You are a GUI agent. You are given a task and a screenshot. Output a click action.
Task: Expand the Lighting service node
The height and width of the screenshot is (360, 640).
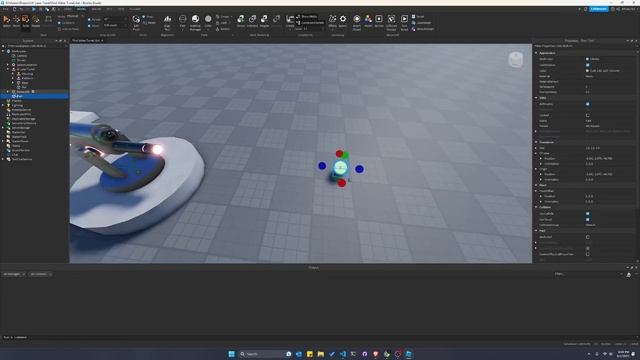tap(3, 105)
